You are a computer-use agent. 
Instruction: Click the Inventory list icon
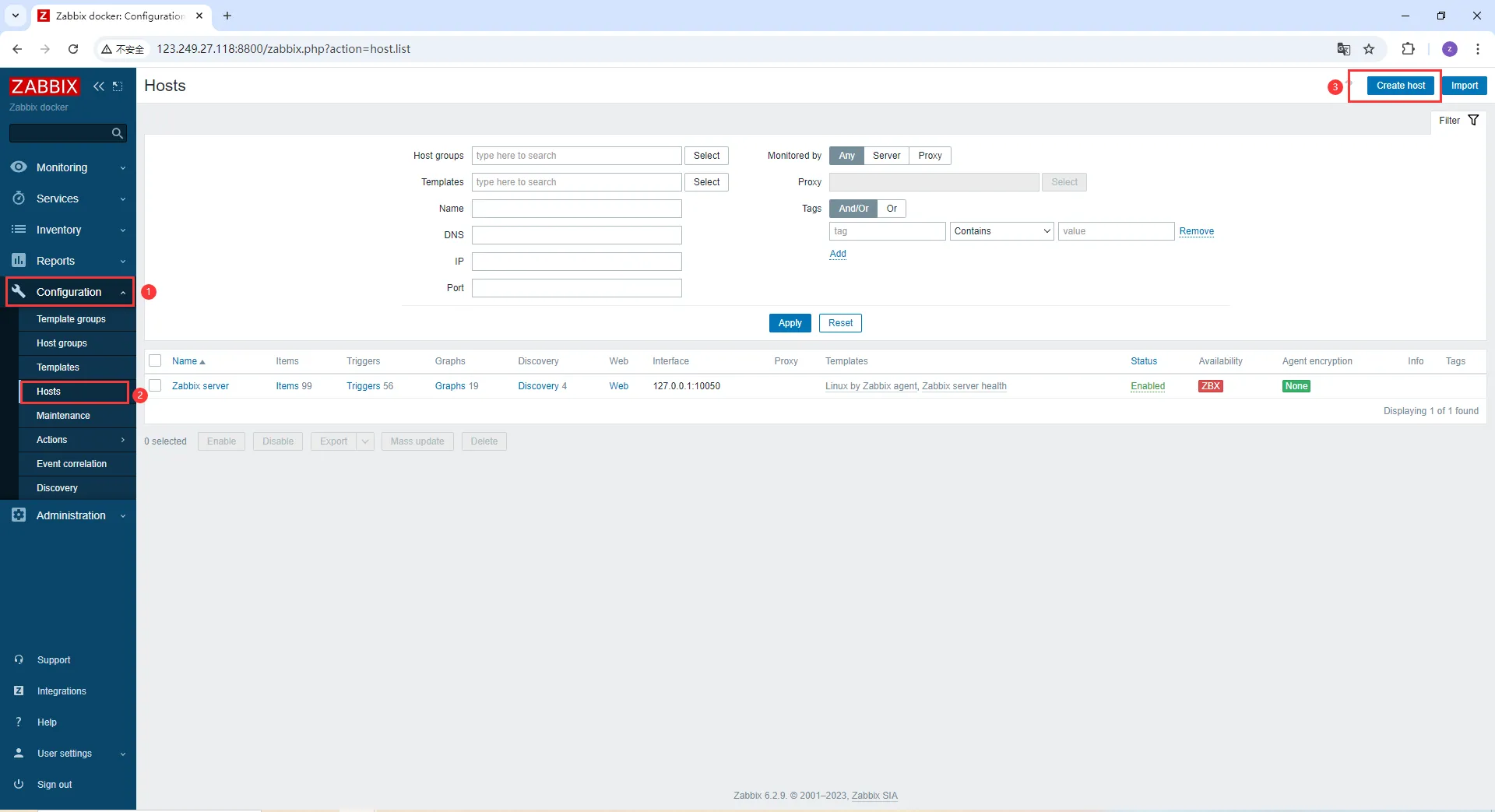coord(19,230)
